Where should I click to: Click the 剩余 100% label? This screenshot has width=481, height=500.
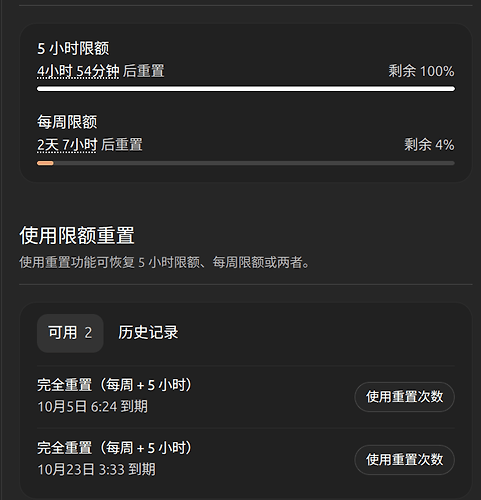(421, 71)
